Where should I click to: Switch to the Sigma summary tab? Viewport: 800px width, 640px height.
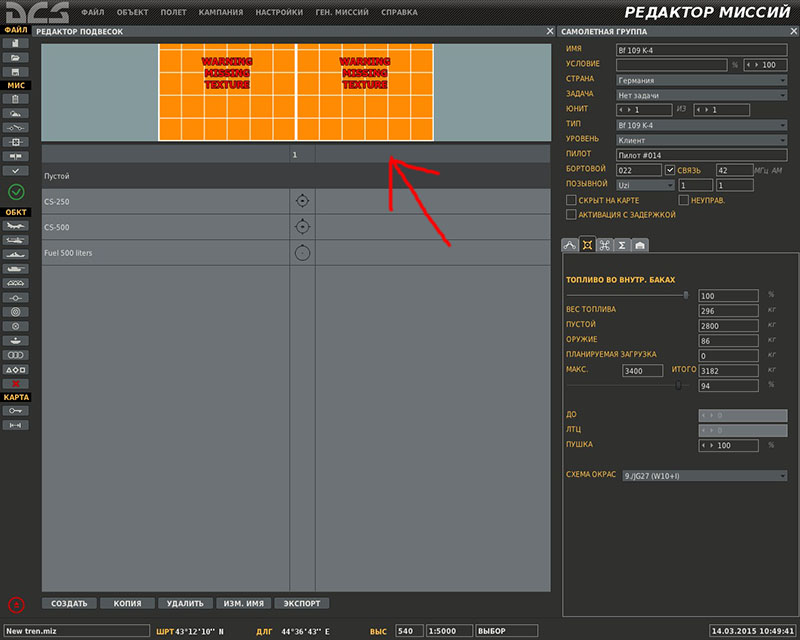pos(622,245)
